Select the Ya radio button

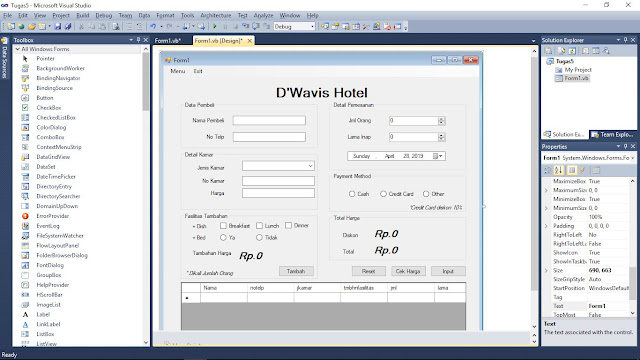(x=223, y=237)
